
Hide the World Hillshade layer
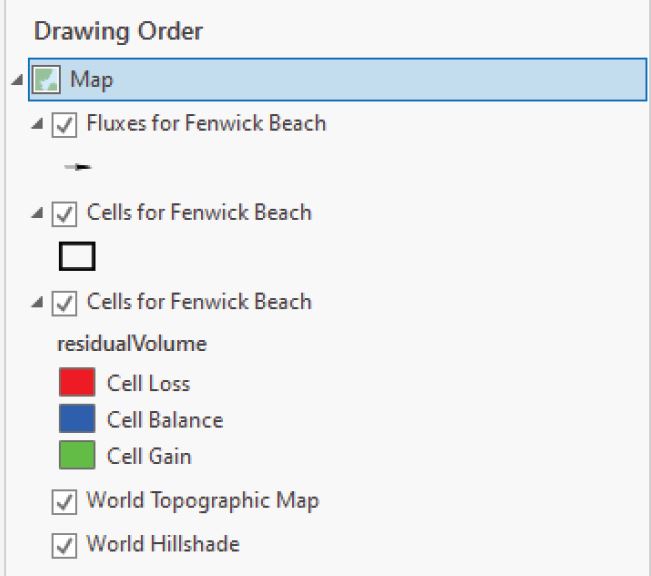pyautogui.click(x=64, y=545)
